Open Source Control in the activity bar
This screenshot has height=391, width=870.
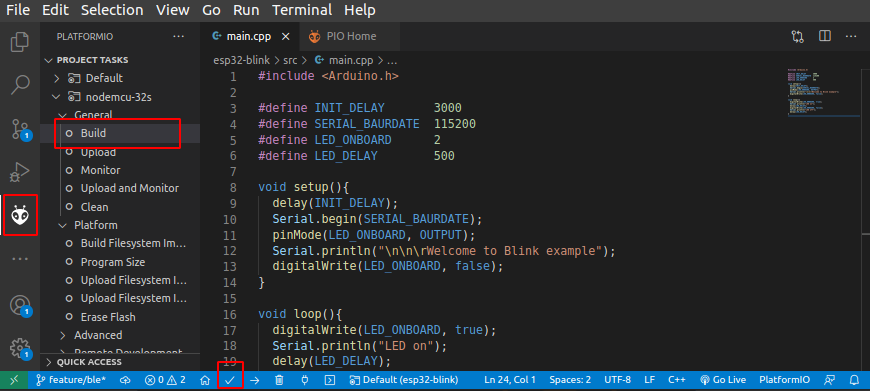click(20, 129)
